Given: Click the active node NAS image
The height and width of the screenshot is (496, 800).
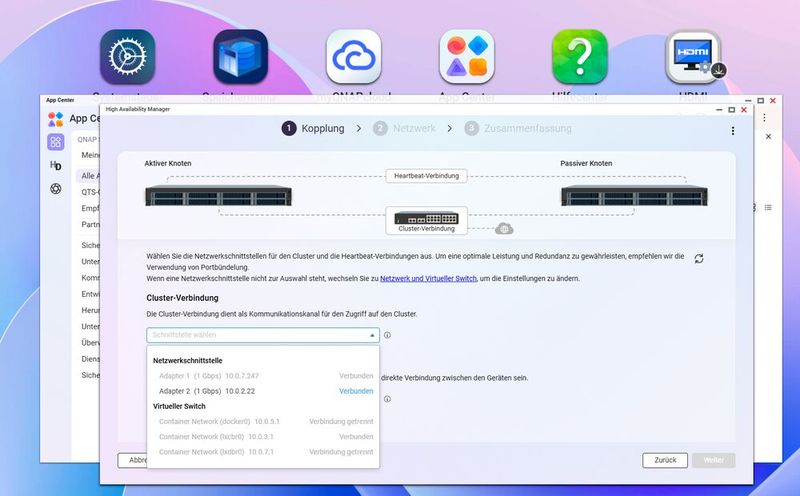Looking at the screenshot, I should click(x=218, y=195).
